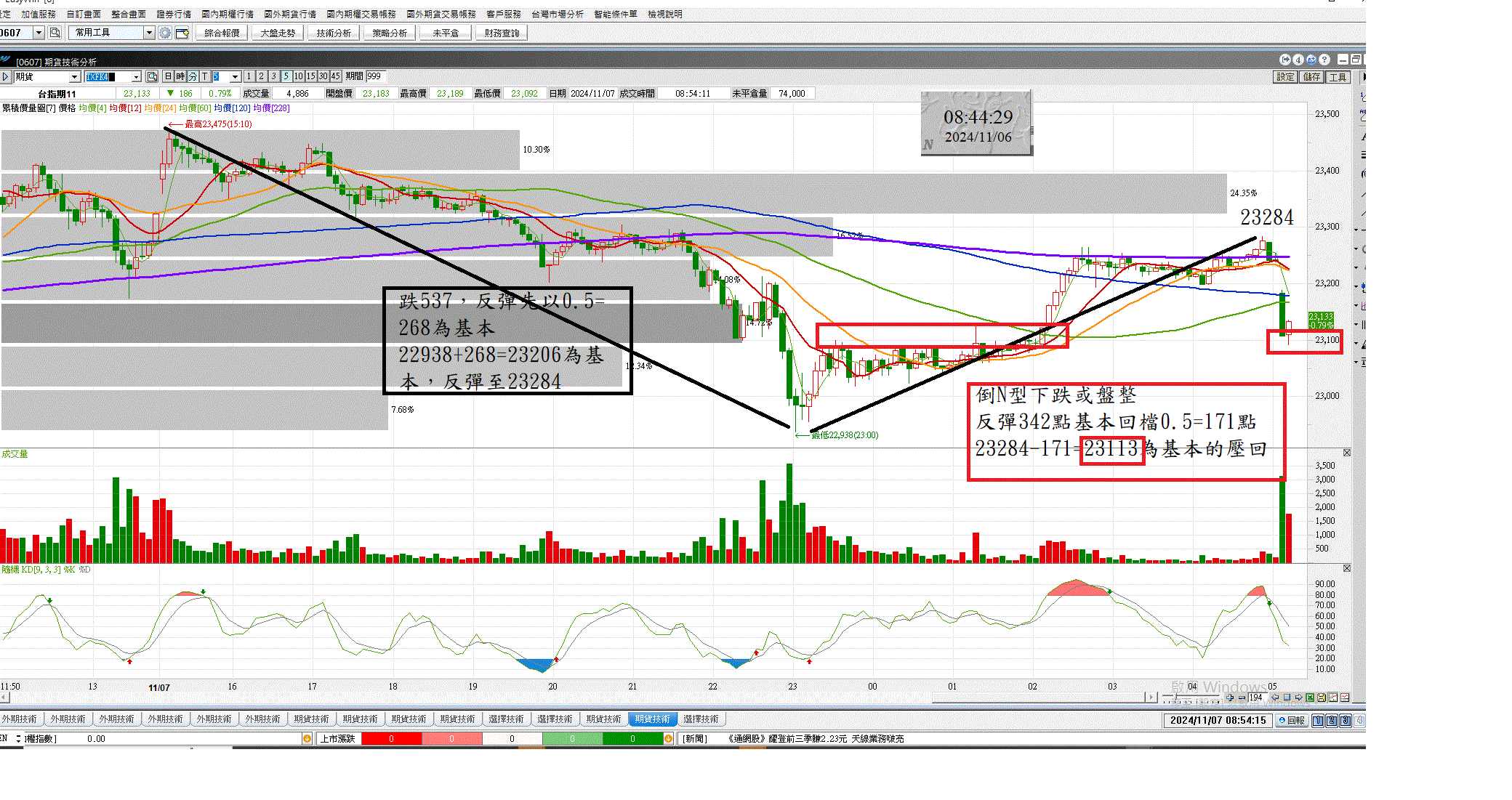
Task: Click the line chart table icon at the bottom right
Action: coord(1345,698)
